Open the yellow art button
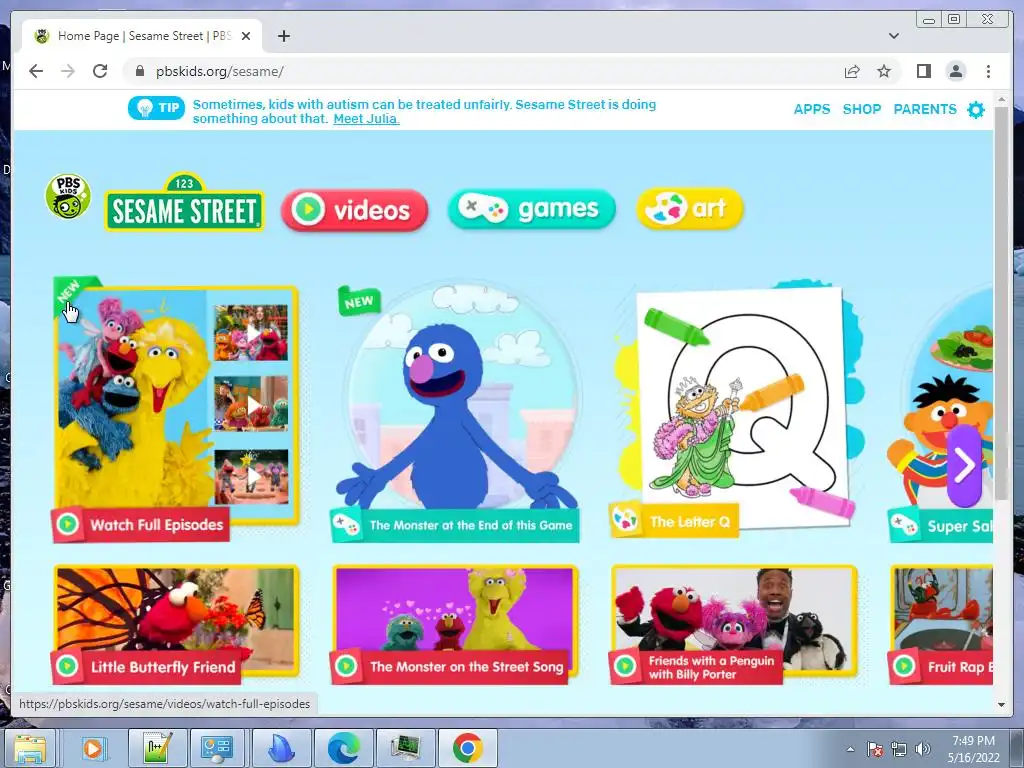The height and width of the screenshot is (768, 1024). click(x=690, y=208)
